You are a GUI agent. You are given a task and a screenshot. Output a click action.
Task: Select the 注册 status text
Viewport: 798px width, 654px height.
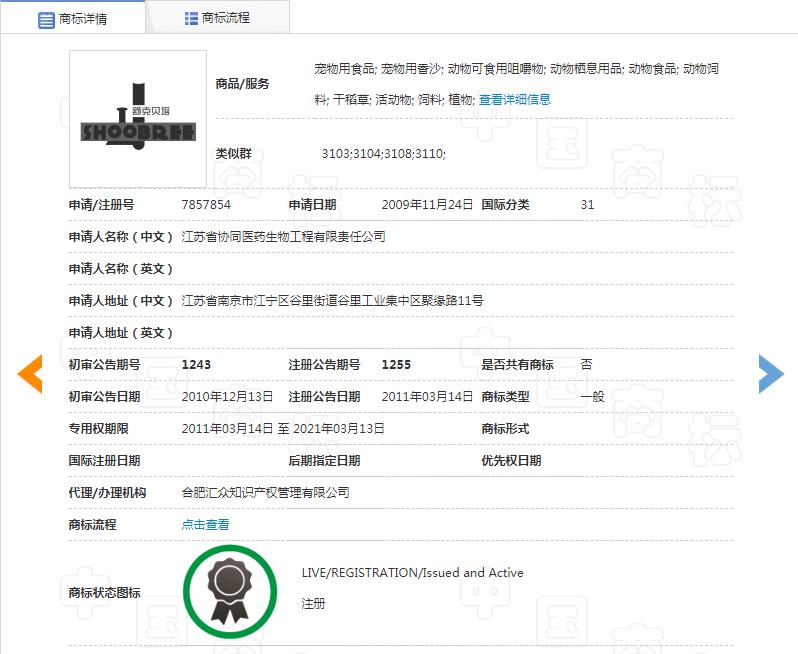313,604
